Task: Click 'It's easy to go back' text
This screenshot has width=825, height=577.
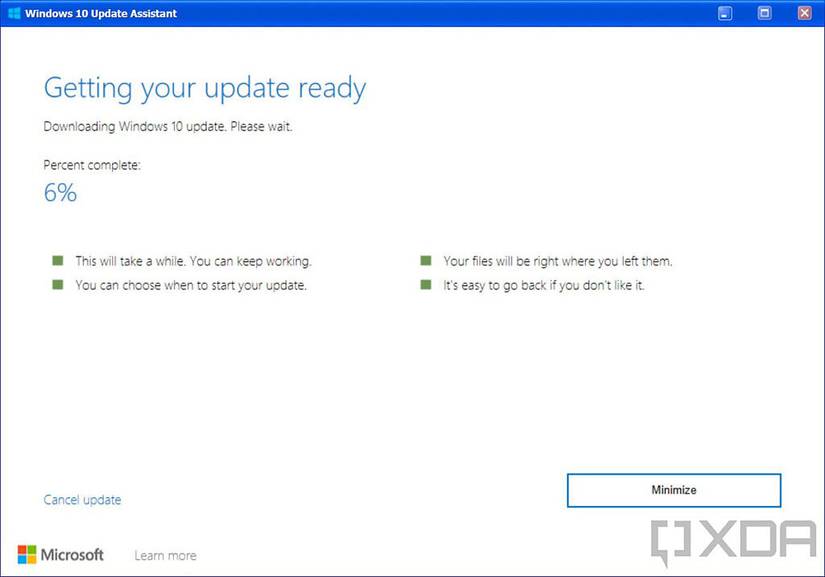Action: 544,285
